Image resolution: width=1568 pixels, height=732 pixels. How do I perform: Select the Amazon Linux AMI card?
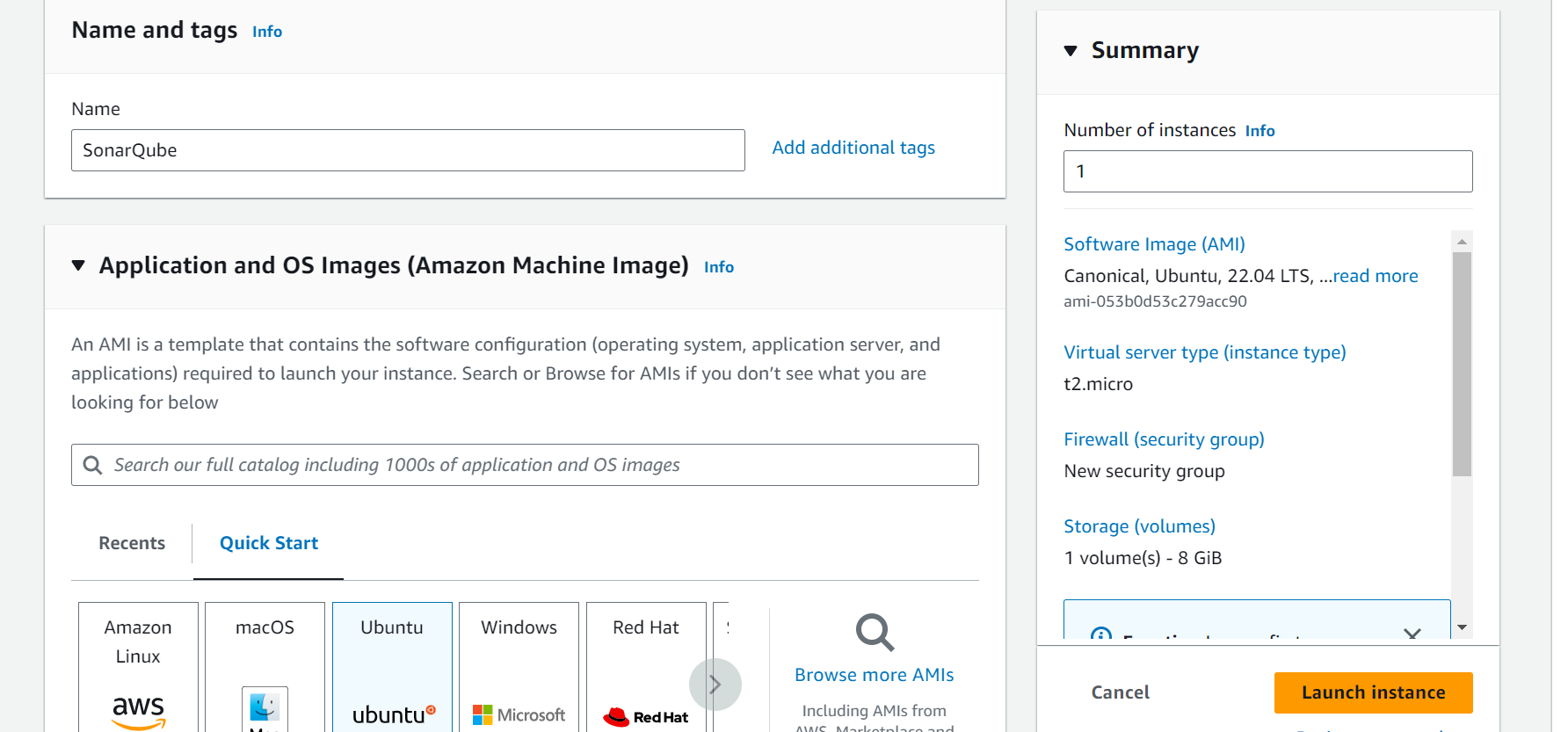click(x=138, y=667)
